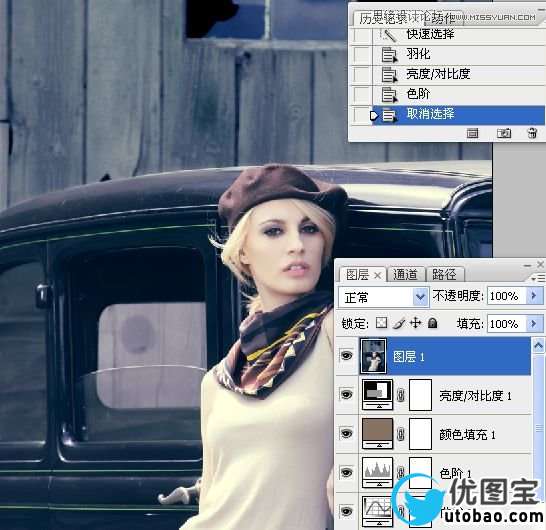Click the 填充 100% value field
This screenshot has height=530, width=546.
506,324
